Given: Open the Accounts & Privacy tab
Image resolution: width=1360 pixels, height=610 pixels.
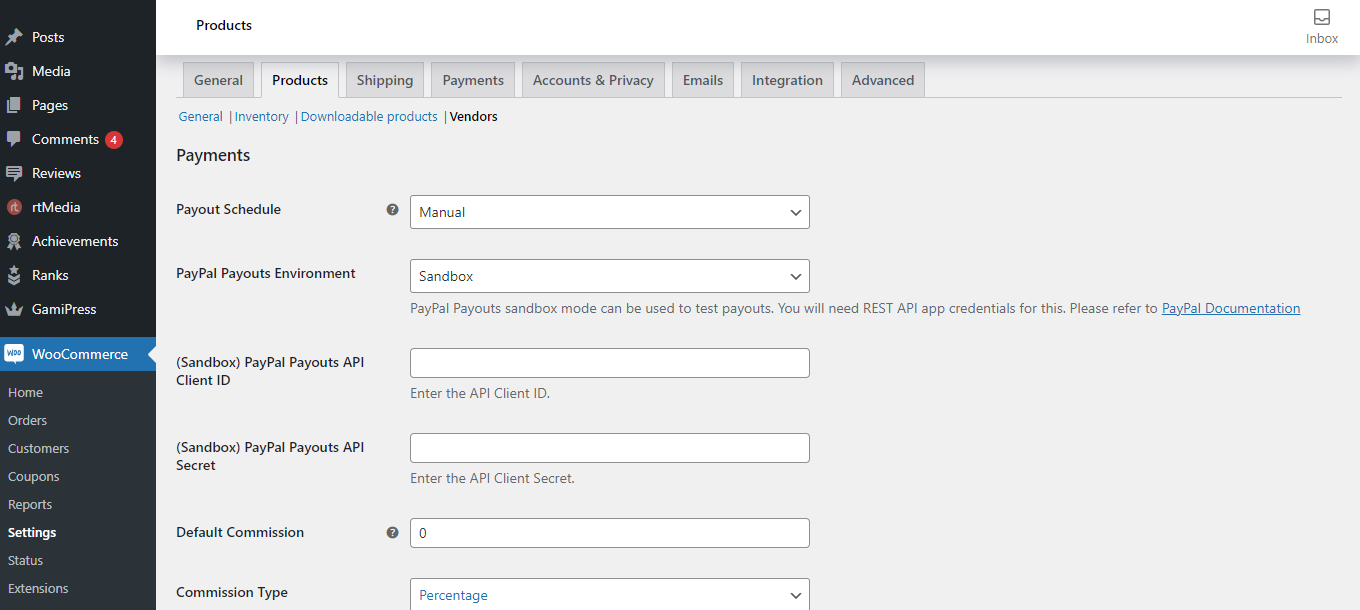Looking at the screenshot, I should pyautogui.click(x=593, y=80).
